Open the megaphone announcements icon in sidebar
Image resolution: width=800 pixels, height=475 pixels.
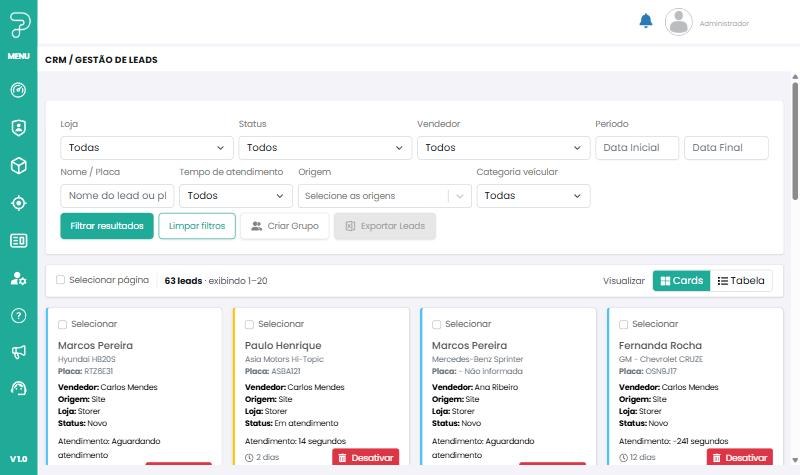point(18,352)
